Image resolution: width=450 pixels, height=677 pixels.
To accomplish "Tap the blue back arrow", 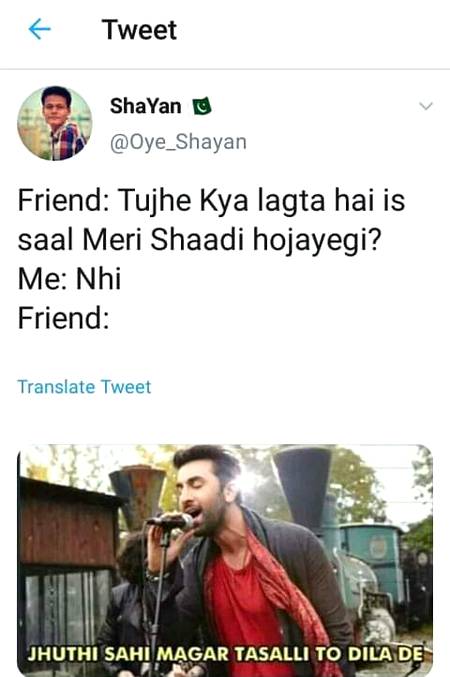I will (x=39, y=29).
